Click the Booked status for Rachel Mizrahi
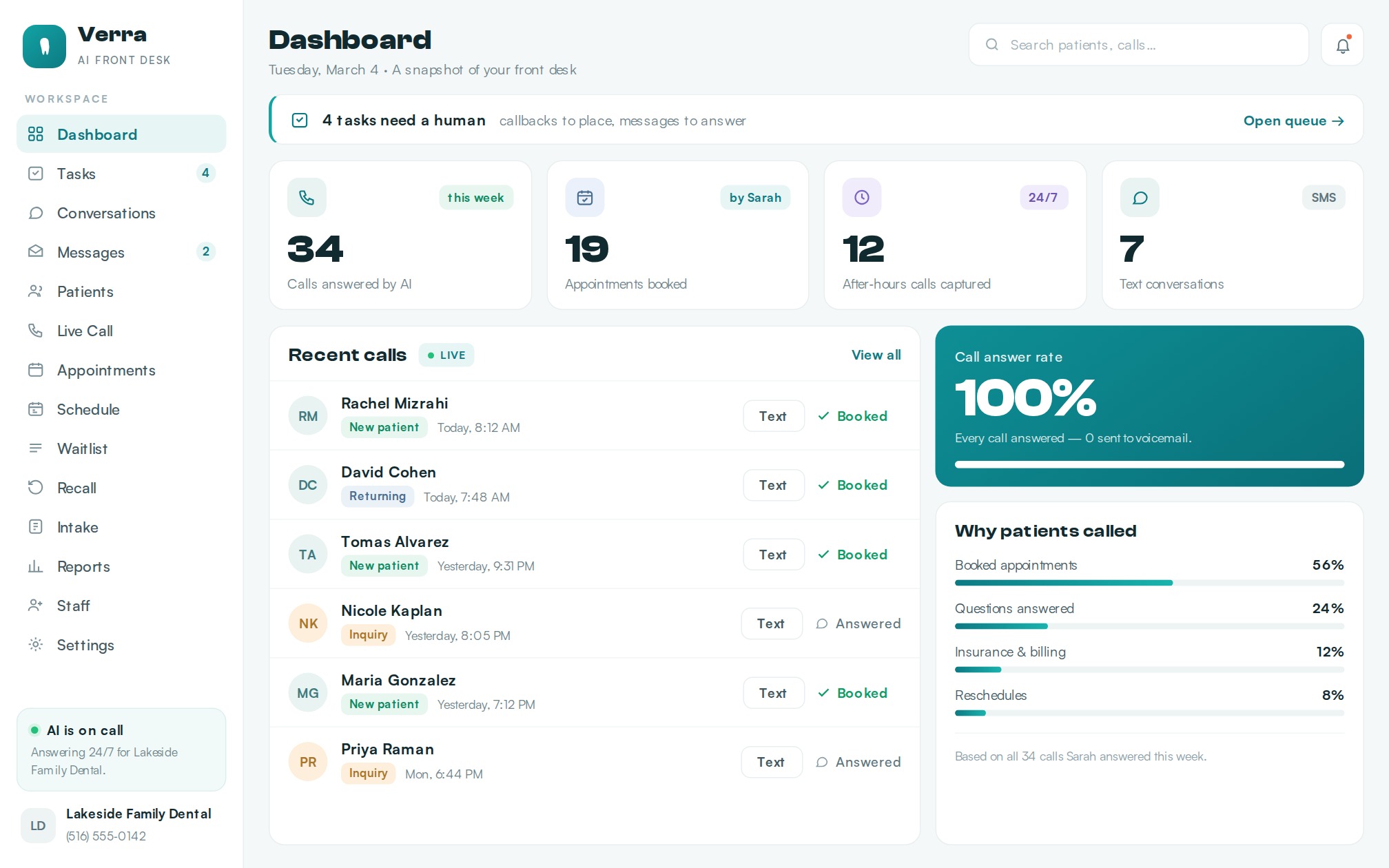The image size is (1389, 868). [x=852, y=416]
